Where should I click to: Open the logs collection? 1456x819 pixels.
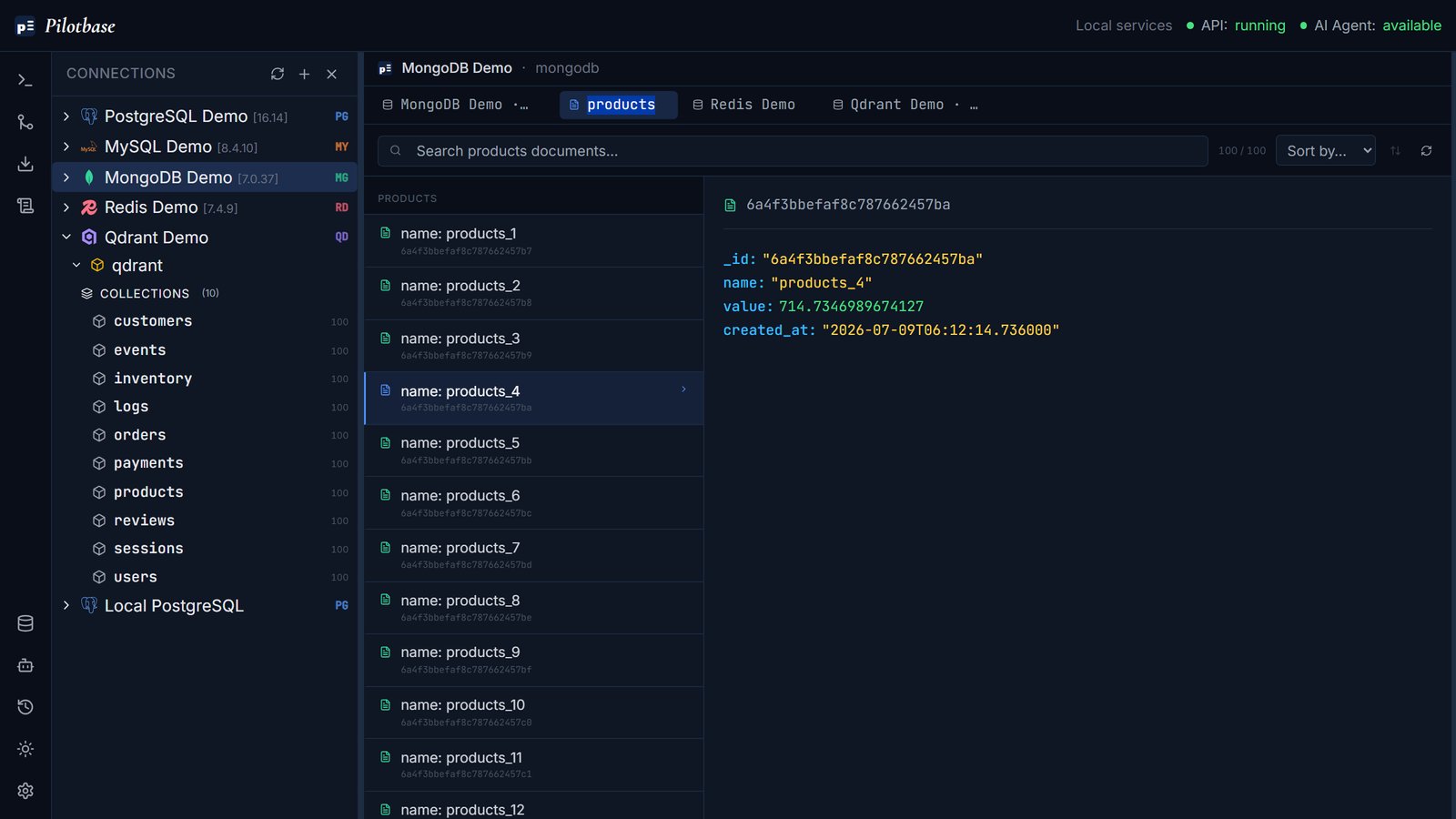point(131,407)
